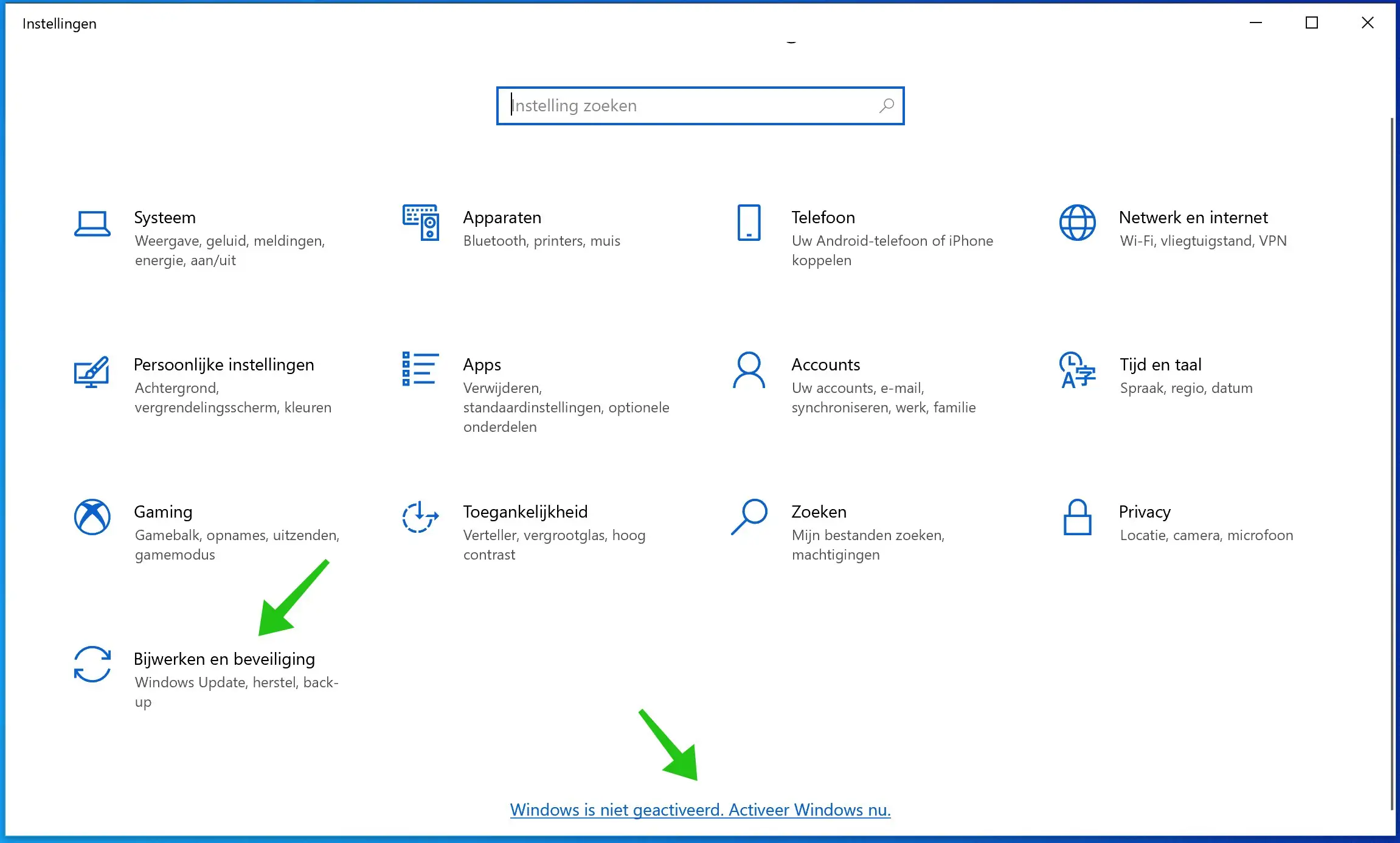
Task: Click the Zoeken heading
Action: tap(819, 512)
